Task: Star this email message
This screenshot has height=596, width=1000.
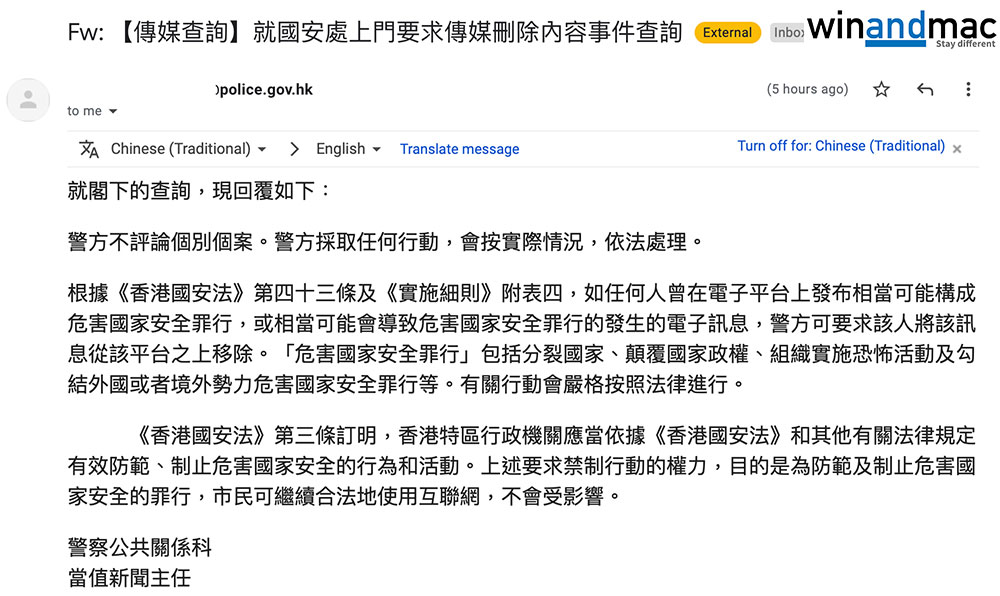Action: click(x=881, y=90)
